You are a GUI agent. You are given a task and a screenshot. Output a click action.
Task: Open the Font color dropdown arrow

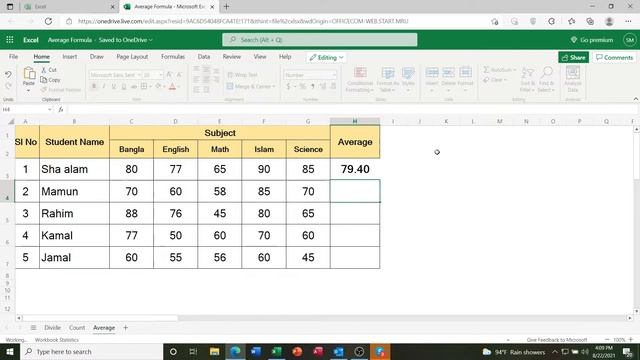(x=179, y=87)
